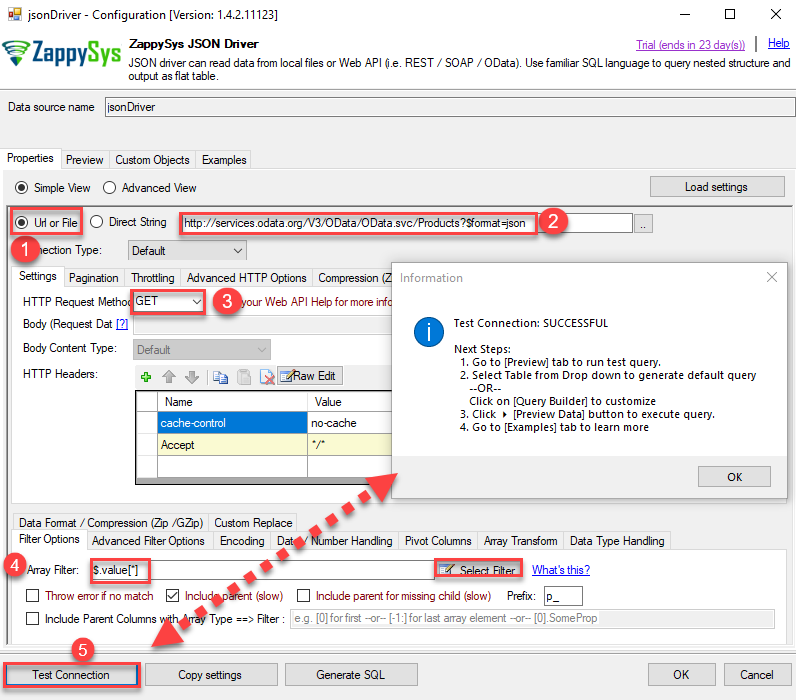Check Include parent for missing child
This screenshot has height=700, width=796.
tap(304, 595)
